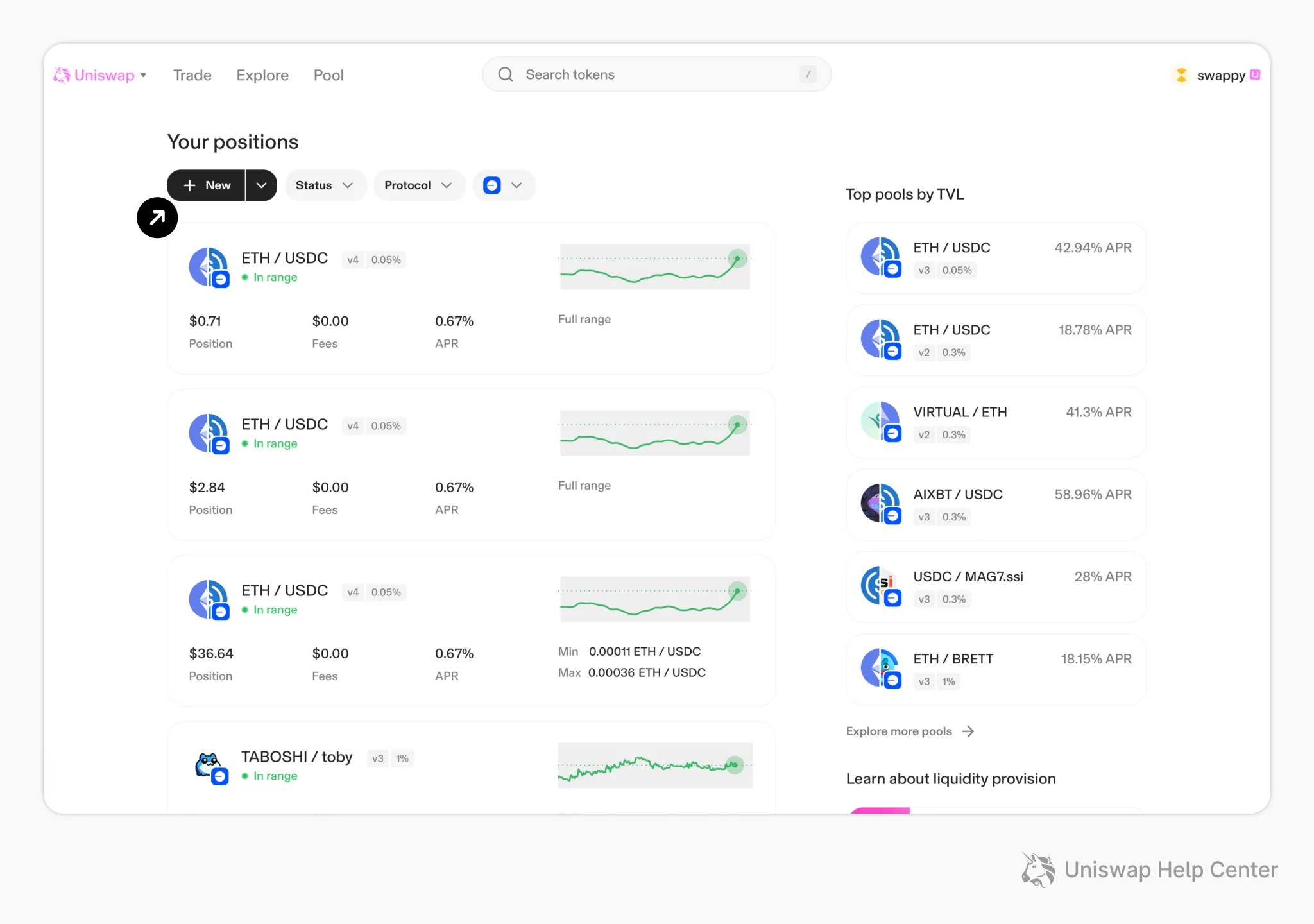1314x924 pixels.
Task: Switch to the Pool navigation item
Action: [328, 75]
